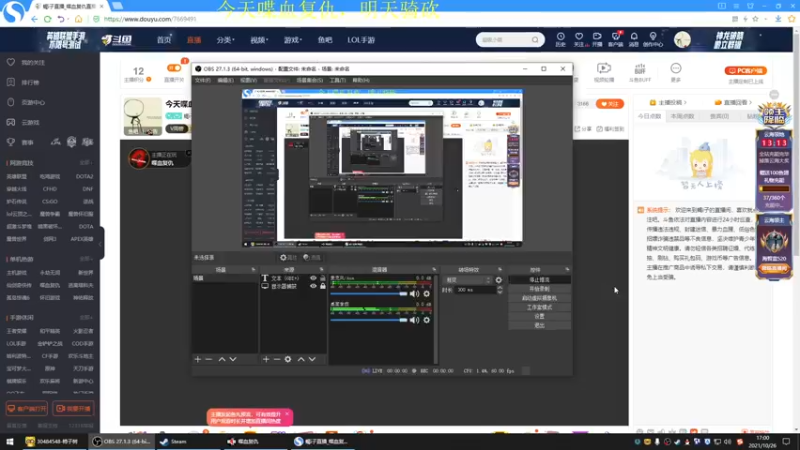Viewport: 800px width, 450px height.
Task: Toggle lock on display capture source
Action: (322, 286)
